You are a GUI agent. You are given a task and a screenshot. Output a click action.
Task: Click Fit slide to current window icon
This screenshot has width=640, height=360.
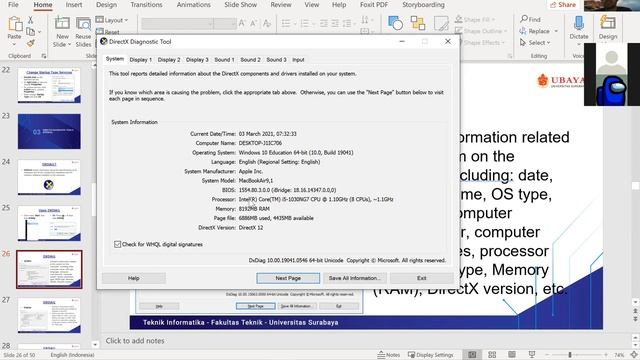click(x=635, y=355)
